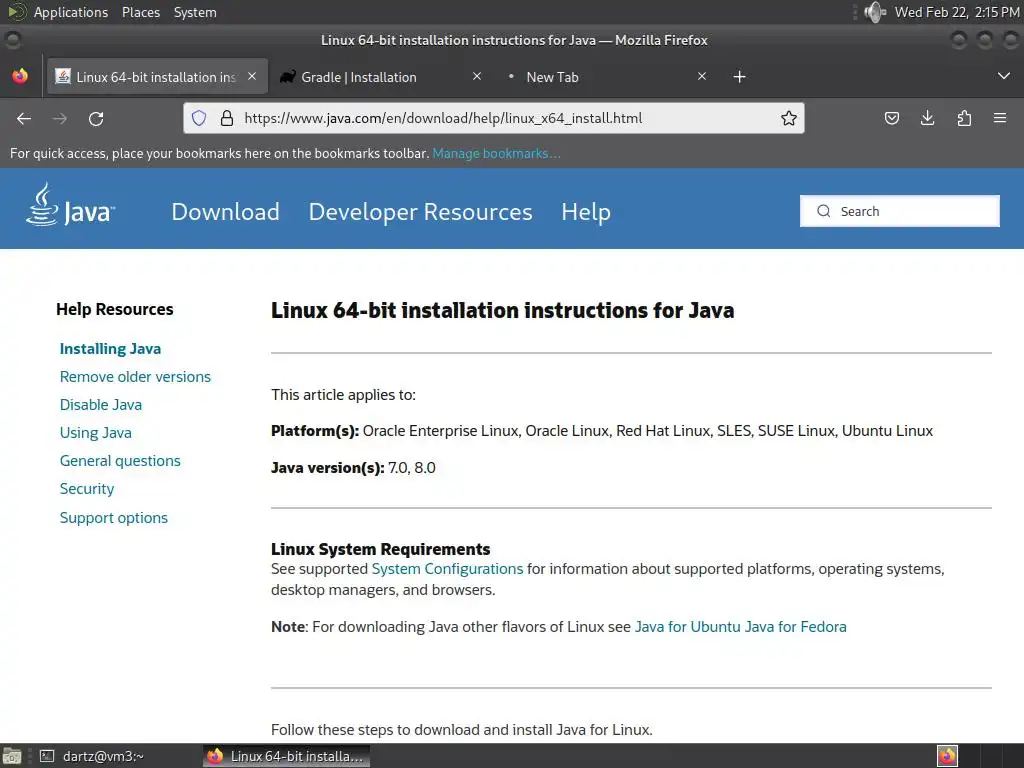The height and width of the screenshot is (768, 1024).
Task: Follow the Java for Fedora link
Action: click(795, 627)
